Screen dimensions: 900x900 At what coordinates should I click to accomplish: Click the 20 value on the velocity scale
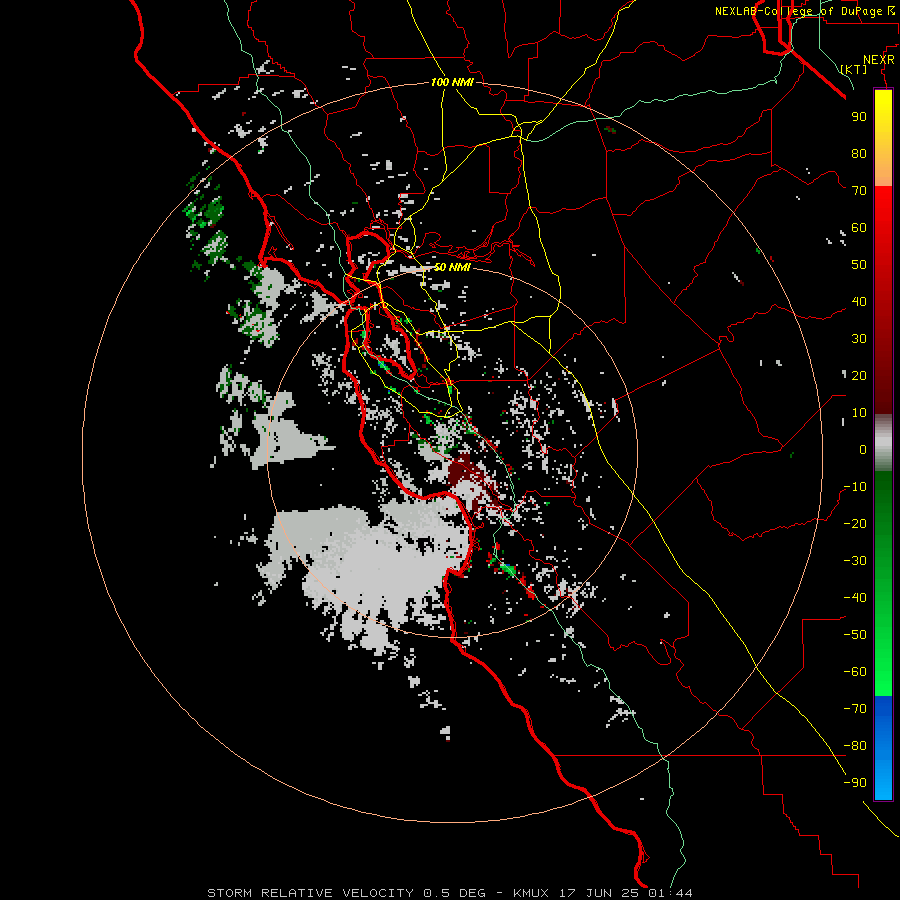pos(859,375)
